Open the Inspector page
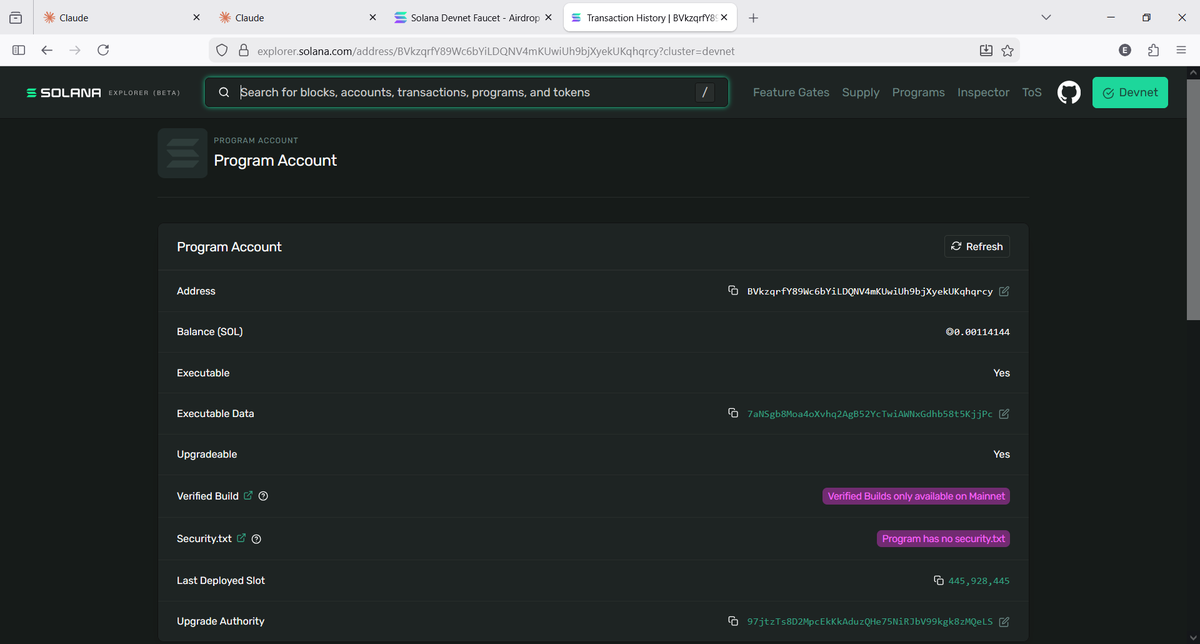1200x644 pixels. click(983, 92)
